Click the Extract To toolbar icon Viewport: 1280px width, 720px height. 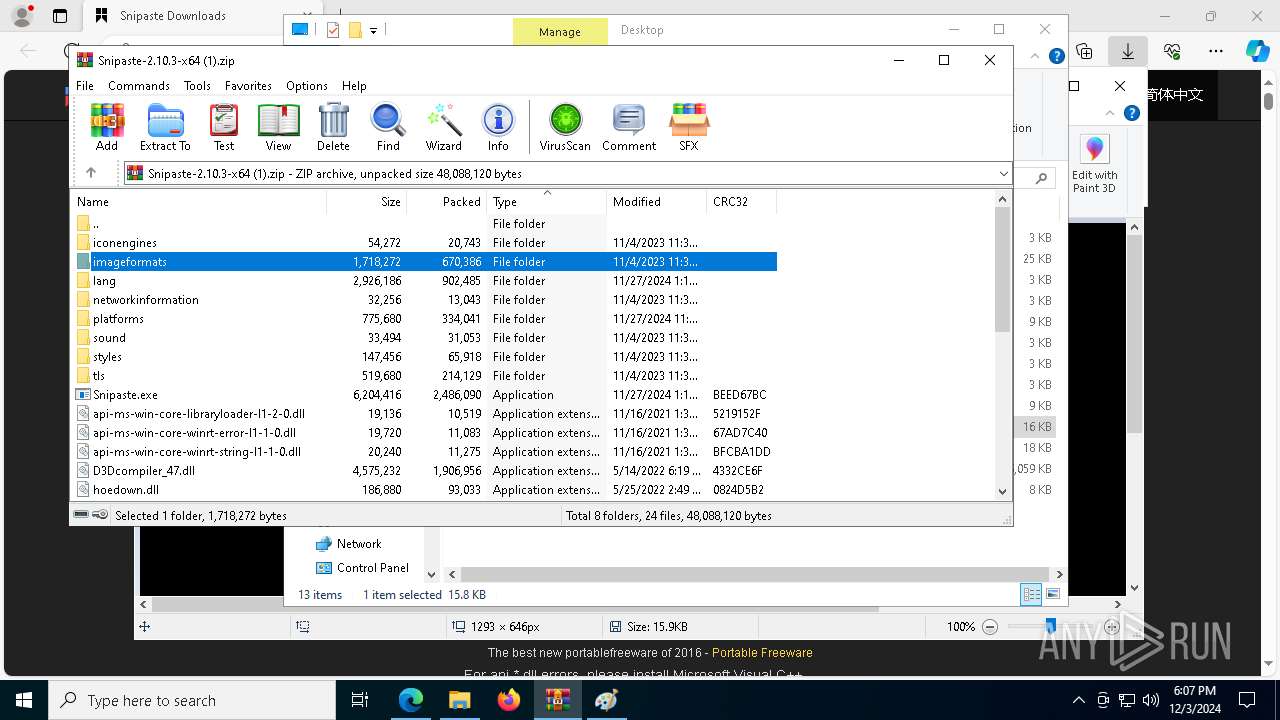(x=165, y=127)
